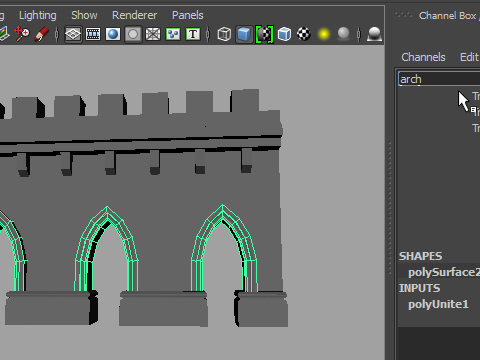Select the 2D Pan/Zoom magnifier icon
Viewport: 480px width, 360px height.
click(22, 34)
